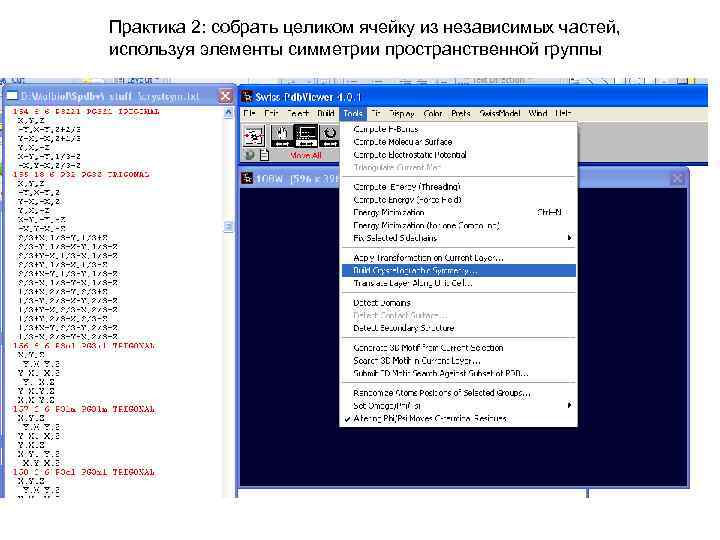
Task: Choose Search 3D Motif in Current Layer
Action: tap(459, 360)
